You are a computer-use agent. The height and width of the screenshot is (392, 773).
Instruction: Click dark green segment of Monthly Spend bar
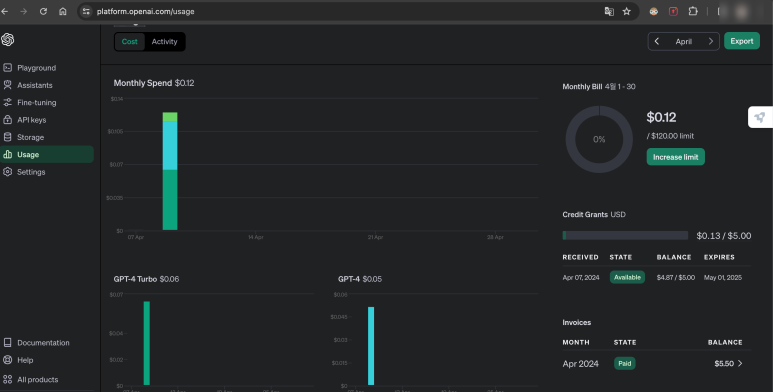pyautogui.click(x=170, y=200)
